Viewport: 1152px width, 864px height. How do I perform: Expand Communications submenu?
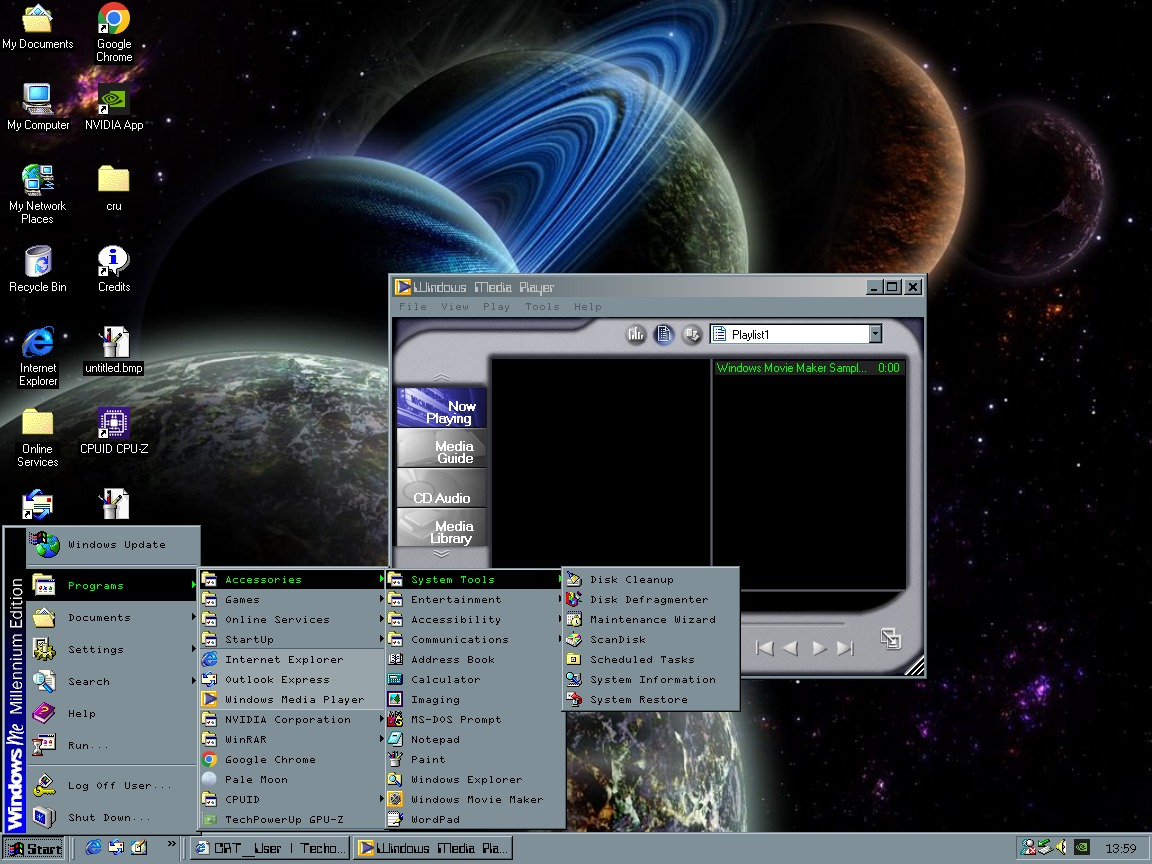pos(475,639)
